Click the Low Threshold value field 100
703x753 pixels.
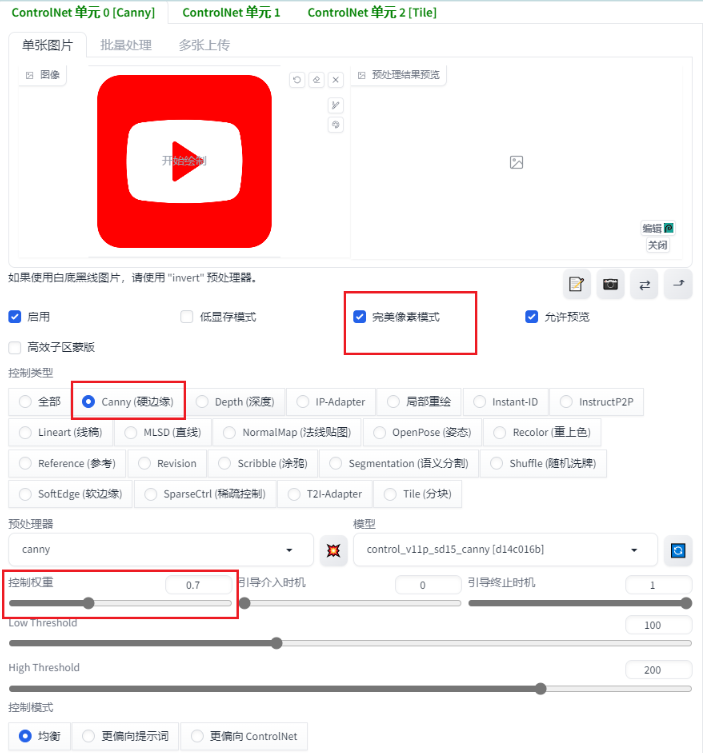pos(658,625)
